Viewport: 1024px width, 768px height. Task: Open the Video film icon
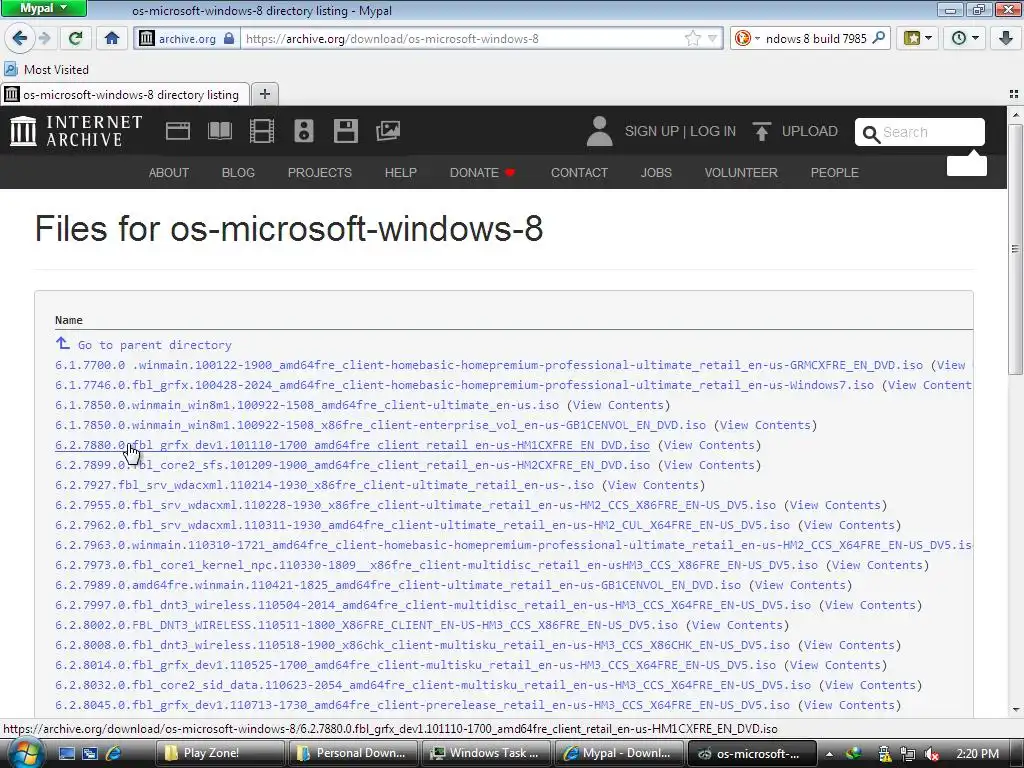click(261, 131)
